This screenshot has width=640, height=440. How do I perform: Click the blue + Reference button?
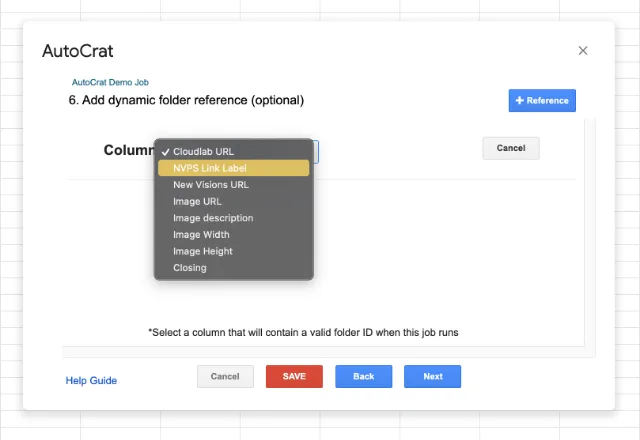[542, 100]
